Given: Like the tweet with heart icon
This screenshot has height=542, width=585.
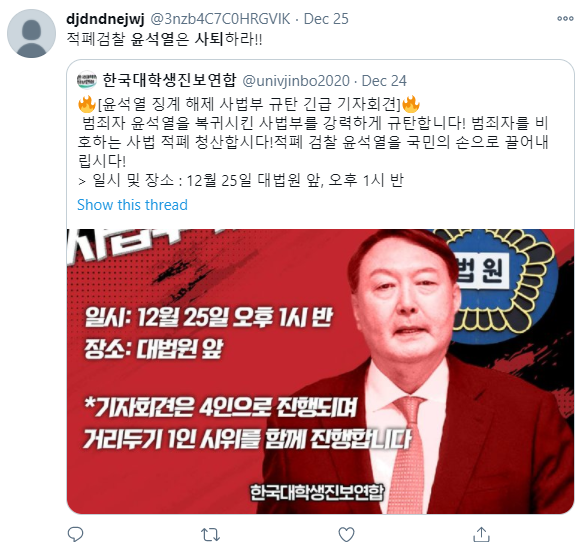Looking at the screenshot, I should click(x=346, y=534).
